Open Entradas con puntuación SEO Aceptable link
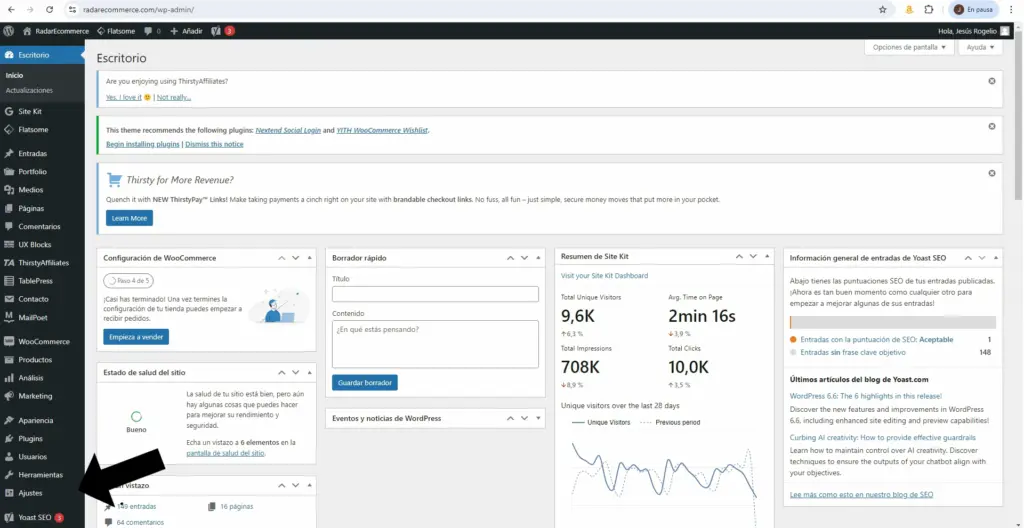The height and width of the screenshot is (528, 1024). [876, 340]
